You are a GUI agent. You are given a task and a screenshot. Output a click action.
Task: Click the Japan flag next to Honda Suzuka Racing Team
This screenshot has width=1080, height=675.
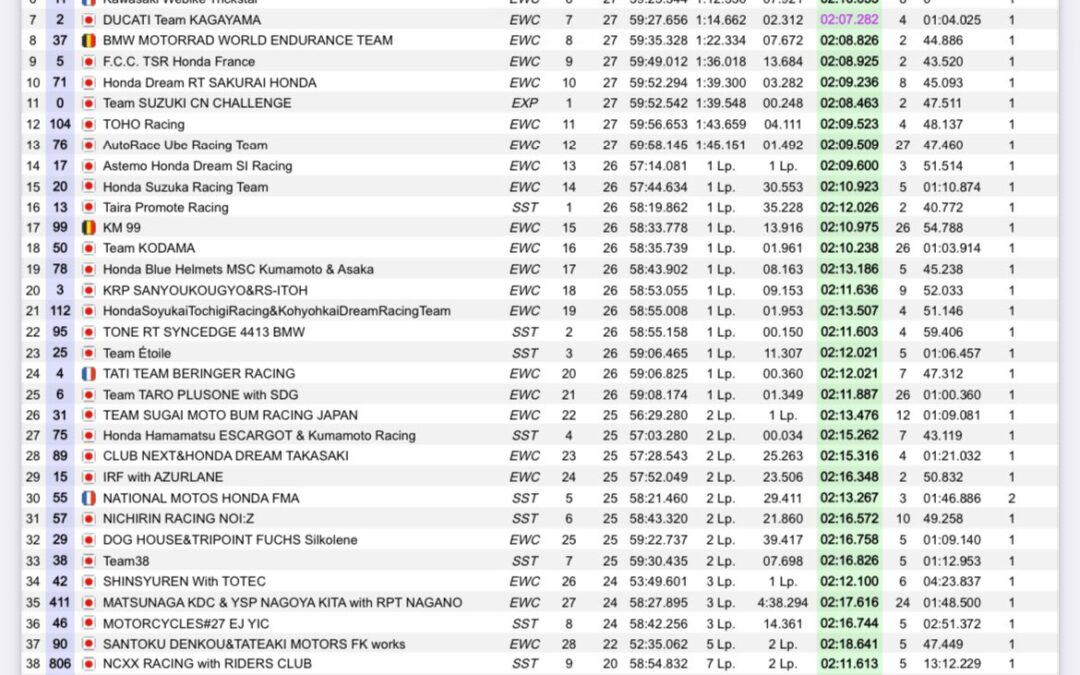88,187
